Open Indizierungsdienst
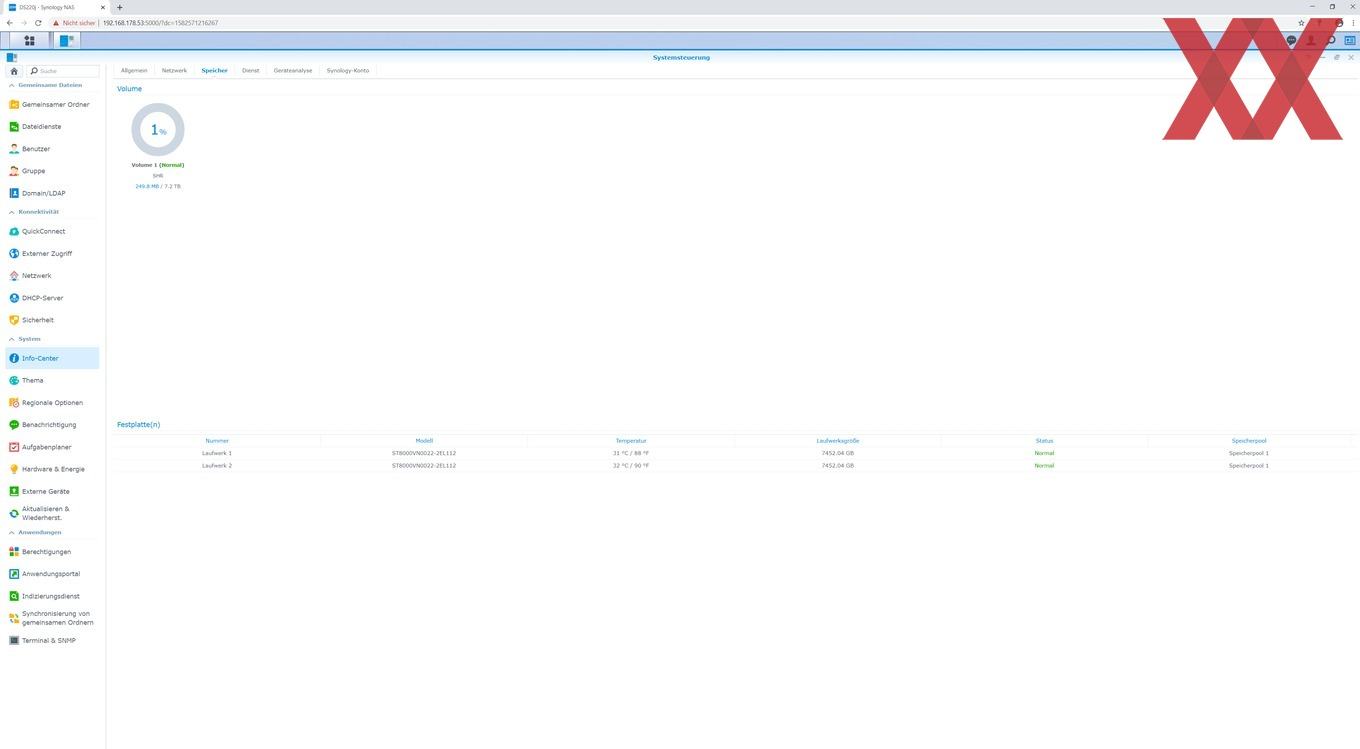1360x749 pixels. pyautogui.click(x=52, y=596)
